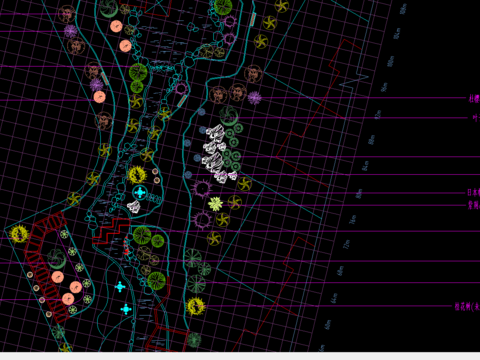Screen dimensions: 480x360
Task: Click the small white rock below fountain
Action: point(134,206)
